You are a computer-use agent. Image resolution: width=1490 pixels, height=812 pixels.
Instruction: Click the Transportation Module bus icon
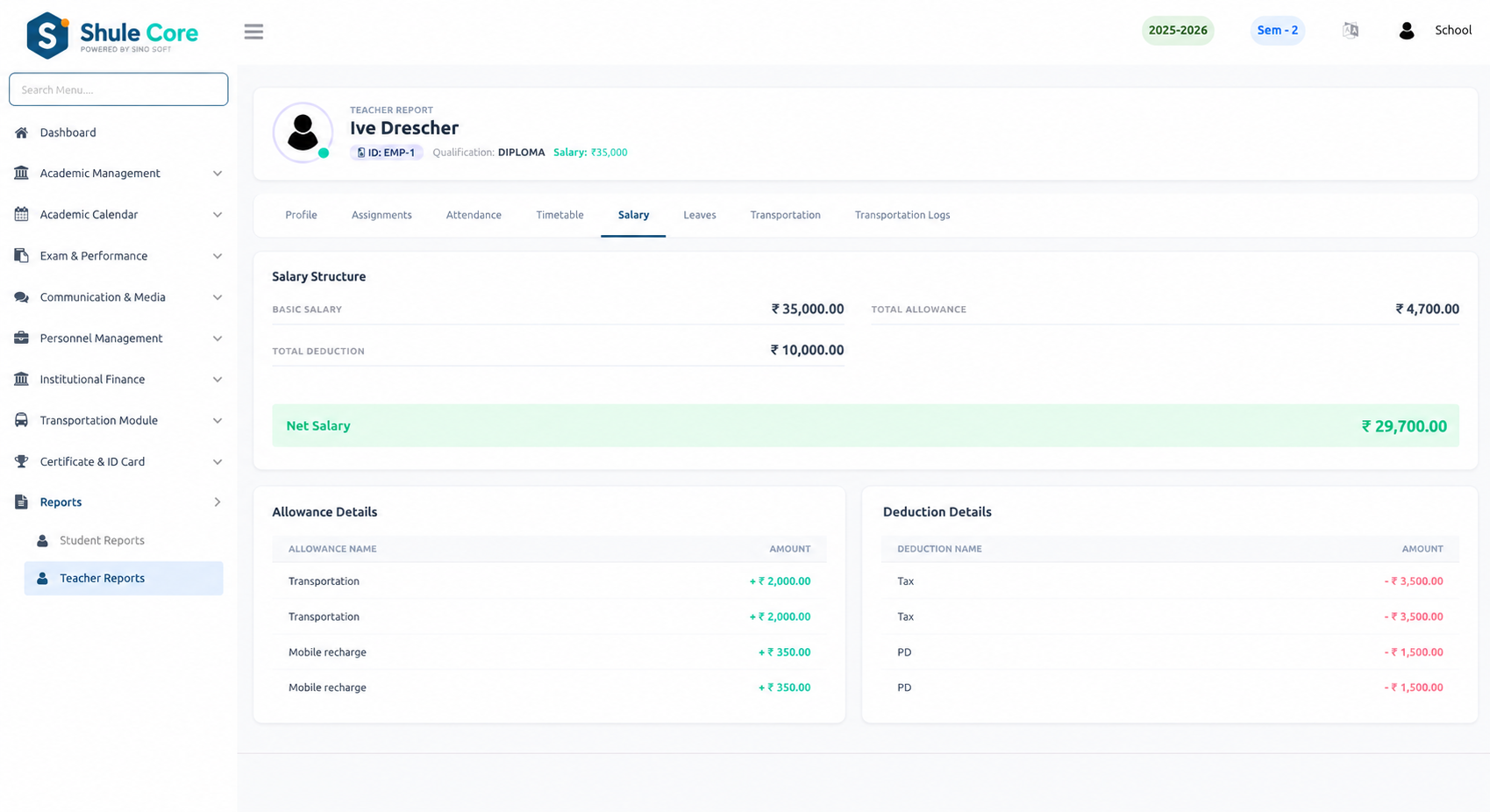21,420
